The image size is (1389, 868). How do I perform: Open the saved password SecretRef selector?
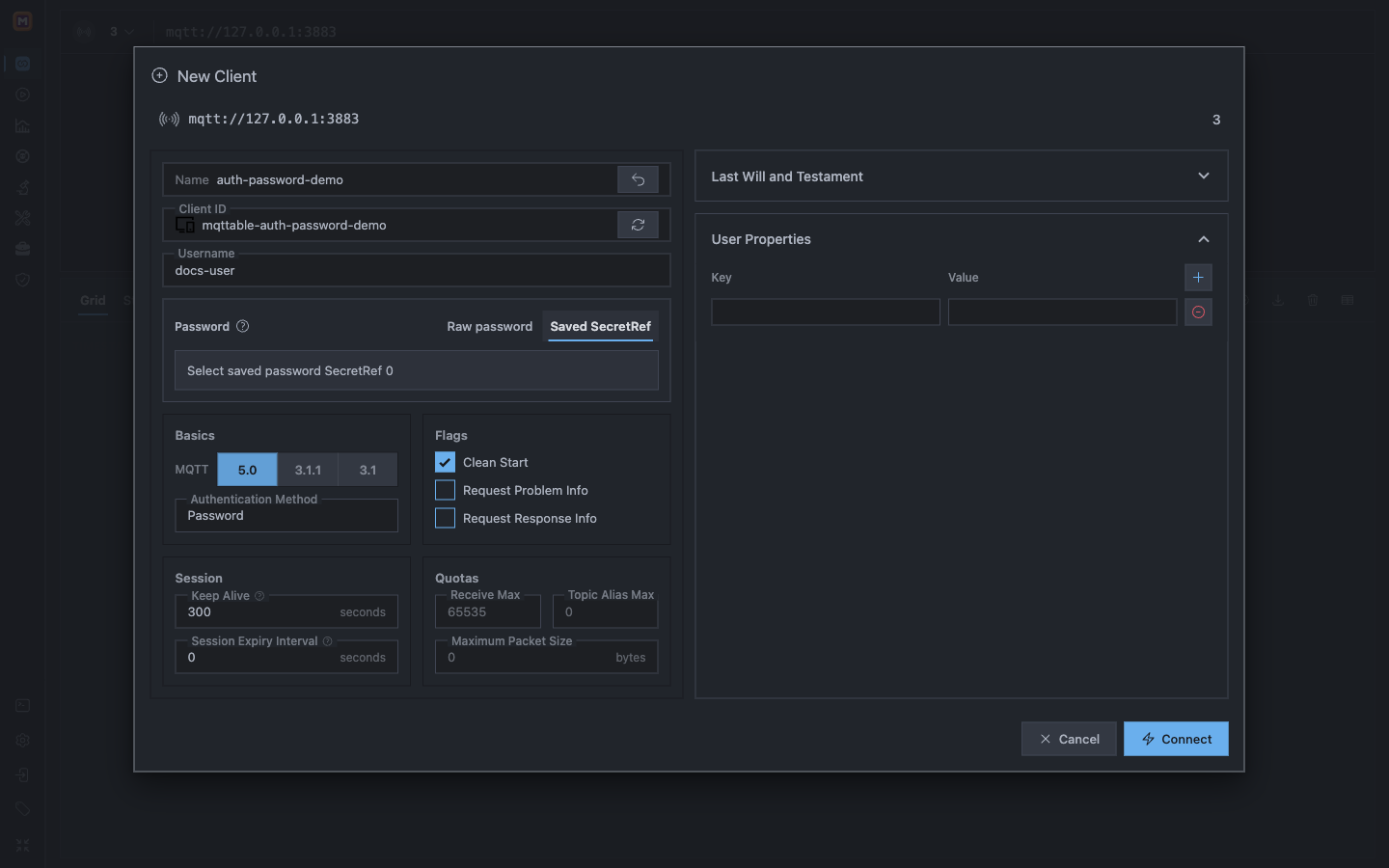click(416, 370)
